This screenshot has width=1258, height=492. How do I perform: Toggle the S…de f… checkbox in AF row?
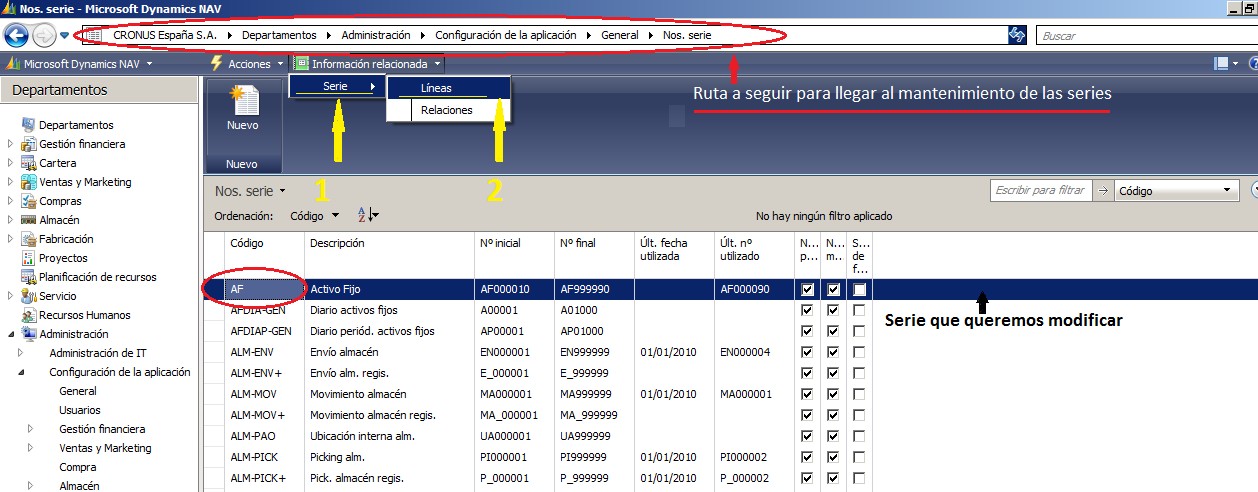(859, 290)
